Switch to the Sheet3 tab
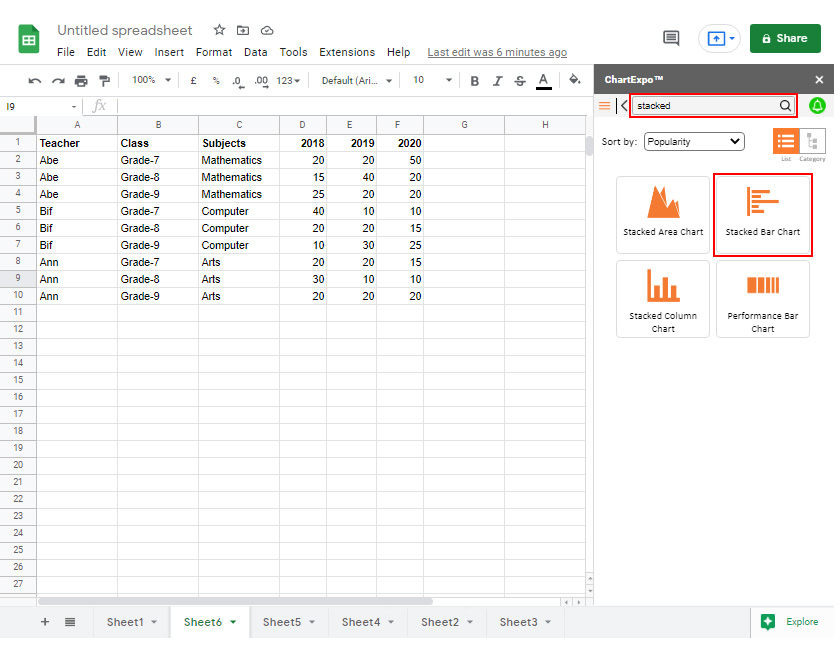Screen dimensions: 840x662 point(517,621)
